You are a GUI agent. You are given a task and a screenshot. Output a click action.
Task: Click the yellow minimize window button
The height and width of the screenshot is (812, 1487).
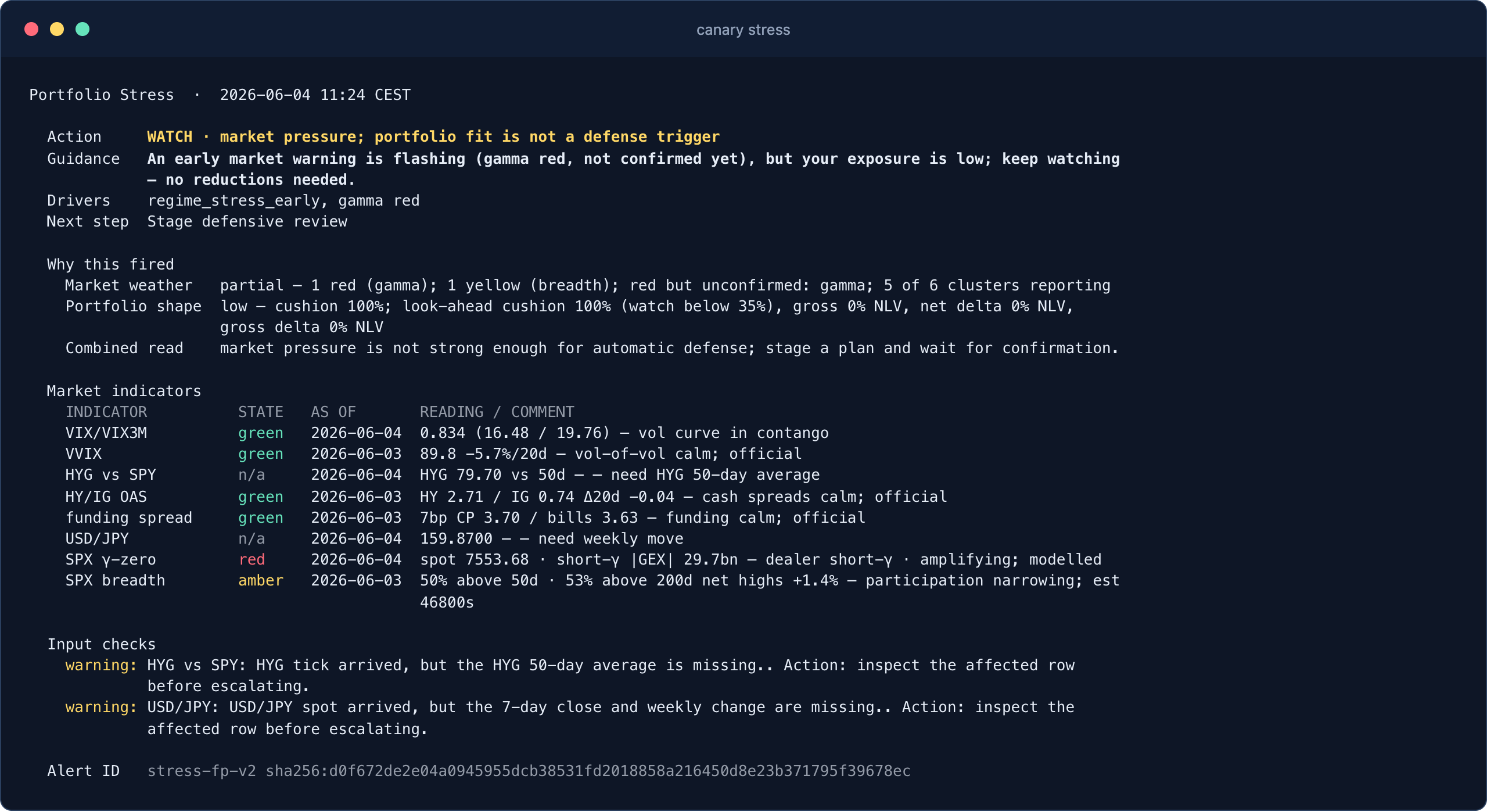(x=57, y=29)
